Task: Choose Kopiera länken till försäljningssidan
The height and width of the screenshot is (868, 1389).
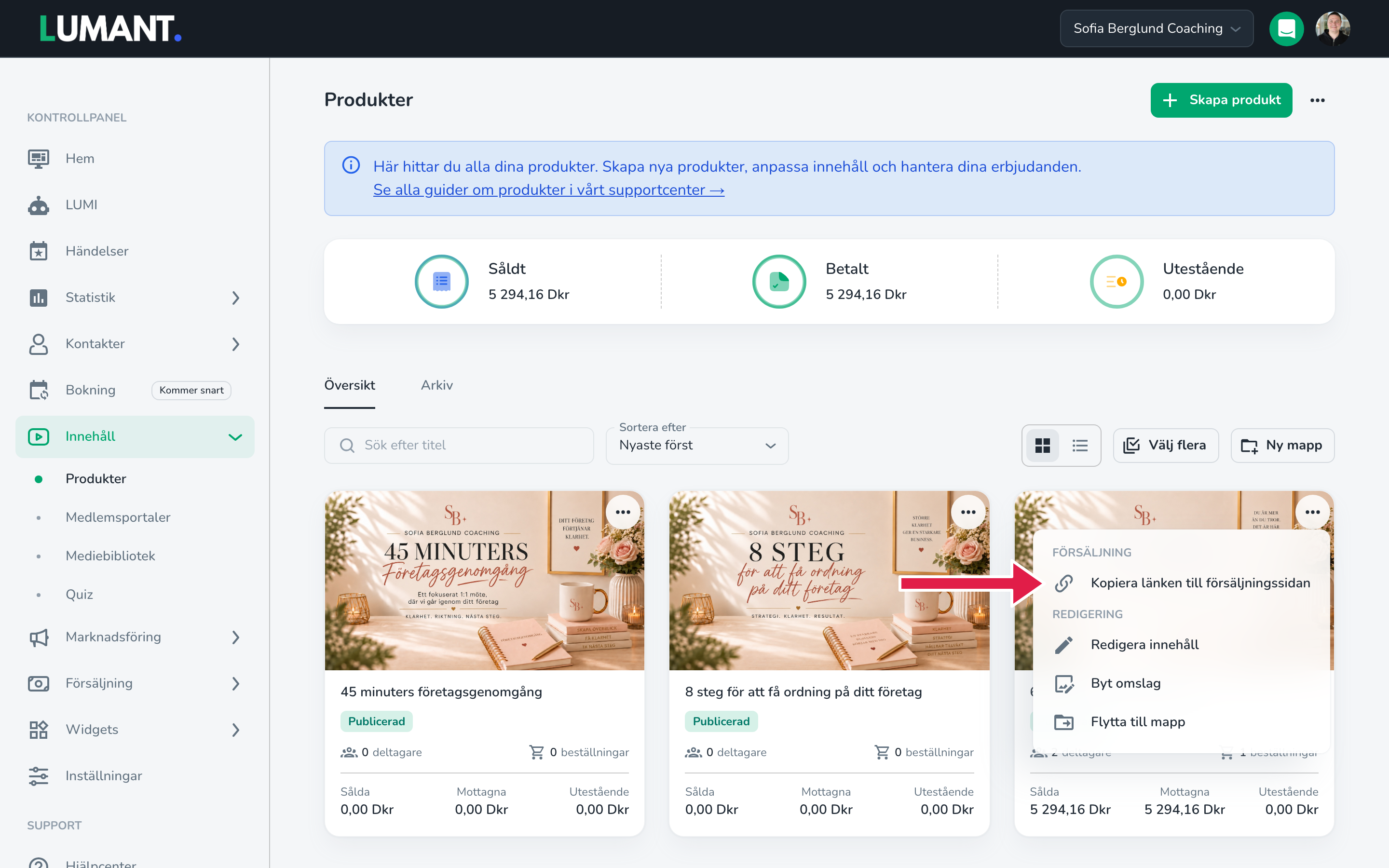Action: [1181, 583]
